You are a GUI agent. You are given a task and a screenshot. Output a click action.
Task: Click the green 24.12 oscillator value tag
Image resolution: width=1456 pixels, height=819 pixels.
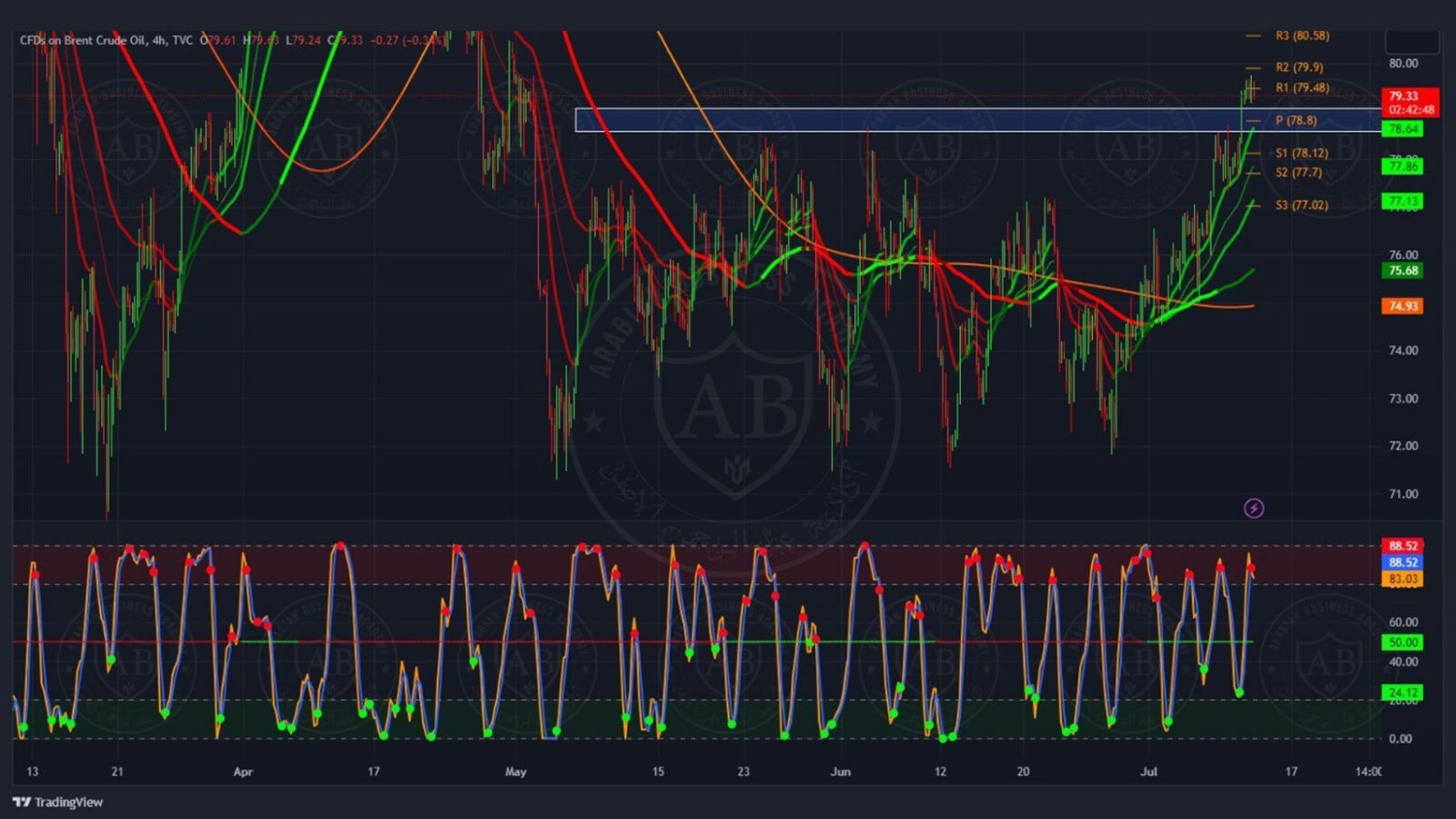pyautogui.click(x=1403, y=693)
